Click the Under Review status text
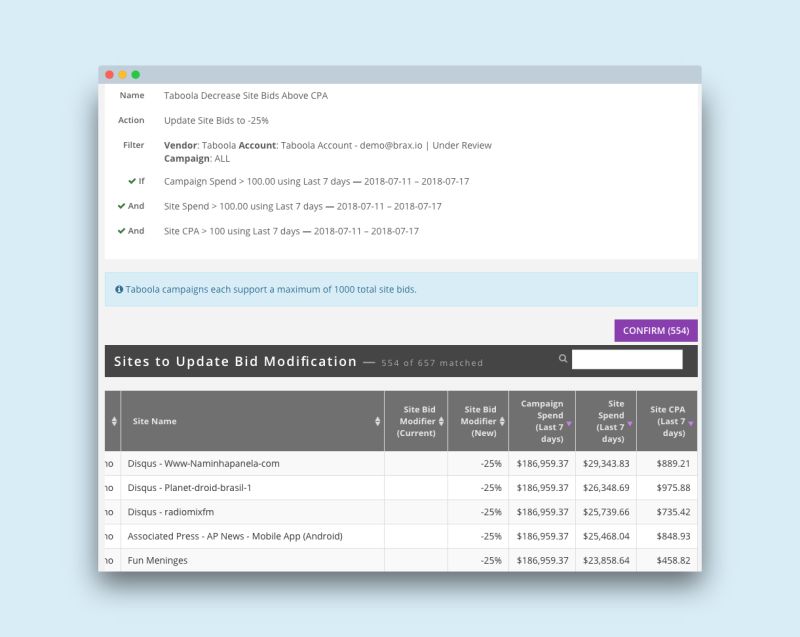The image size is (800, 637). click(460, 145)
